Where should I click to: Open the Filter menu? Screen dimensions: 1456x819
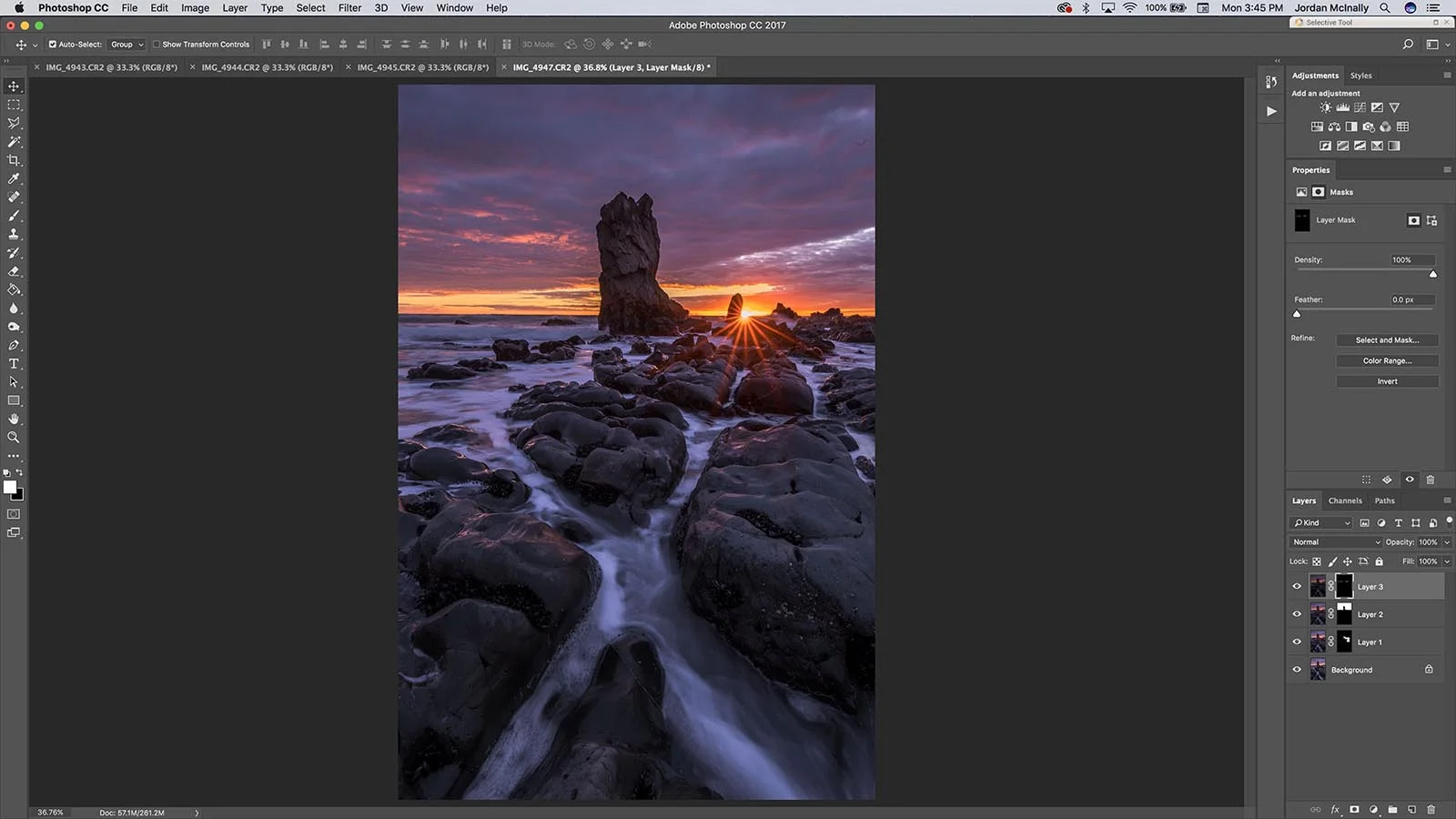[349, 7]
